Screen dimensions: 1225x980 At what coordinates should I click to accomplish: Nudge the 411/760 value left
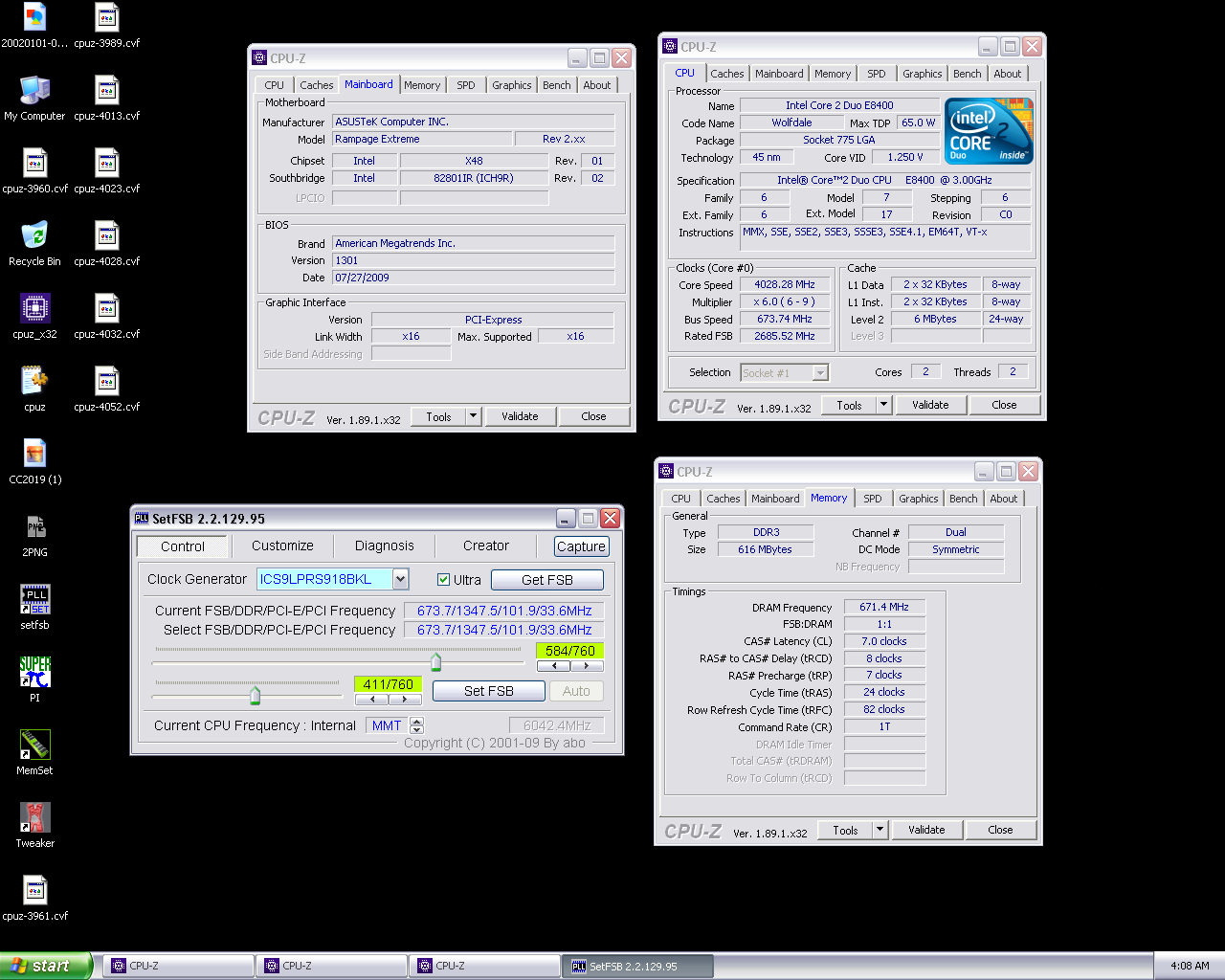point(371,699)
